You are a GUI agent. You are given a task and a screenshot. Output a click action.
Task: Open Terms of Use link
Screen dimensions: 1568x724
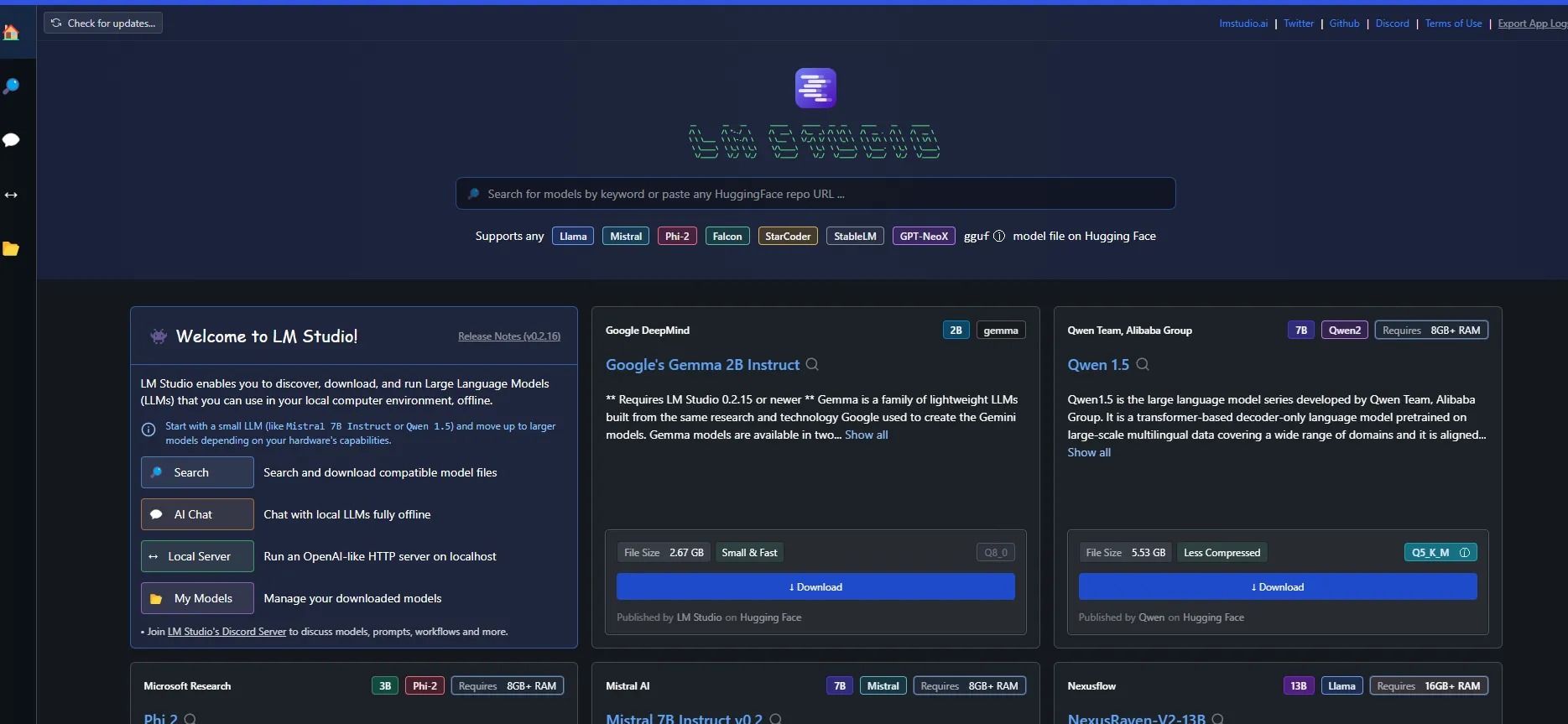(x=1453, y=23)
